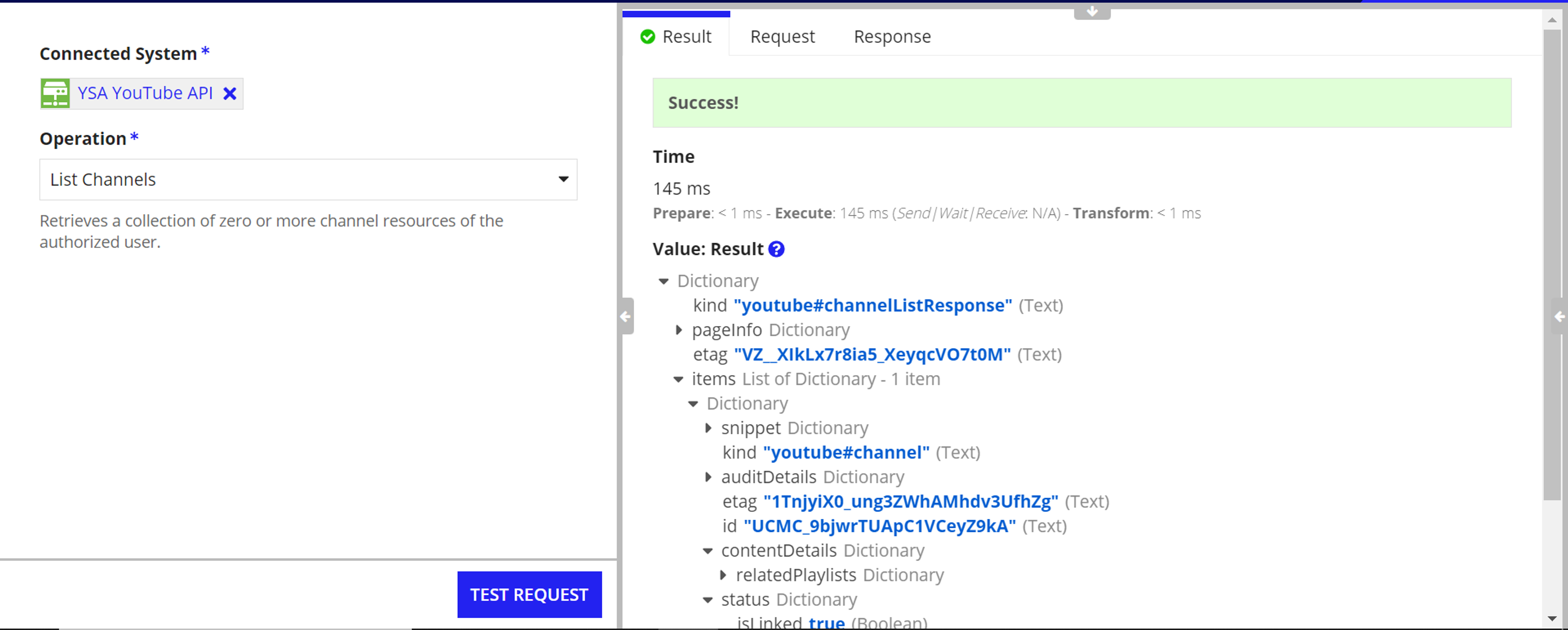Select the "youtube#channel" kind value

click(x=846, y=452)
